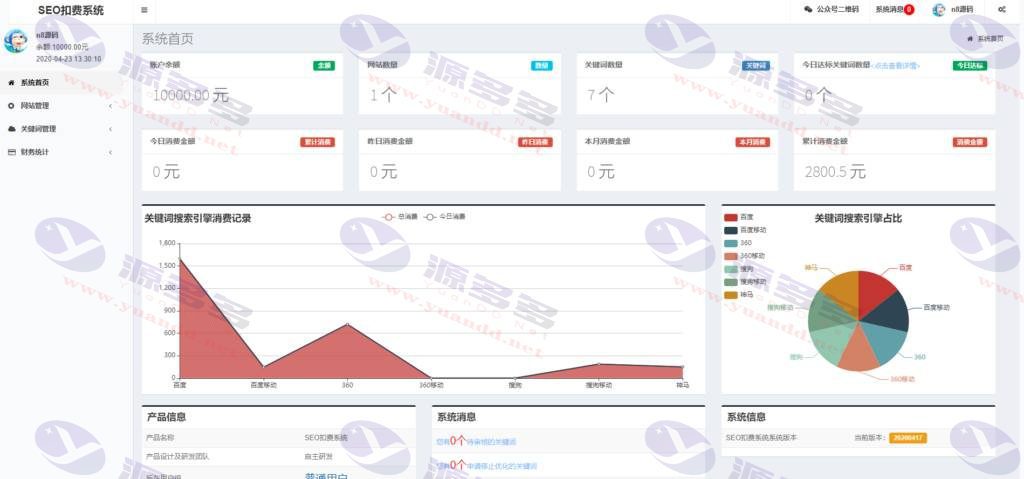This screenshot has height=479, width=1024.
Task: Toggle 百度 in the pie chart legend
Action: pos(739,218)
